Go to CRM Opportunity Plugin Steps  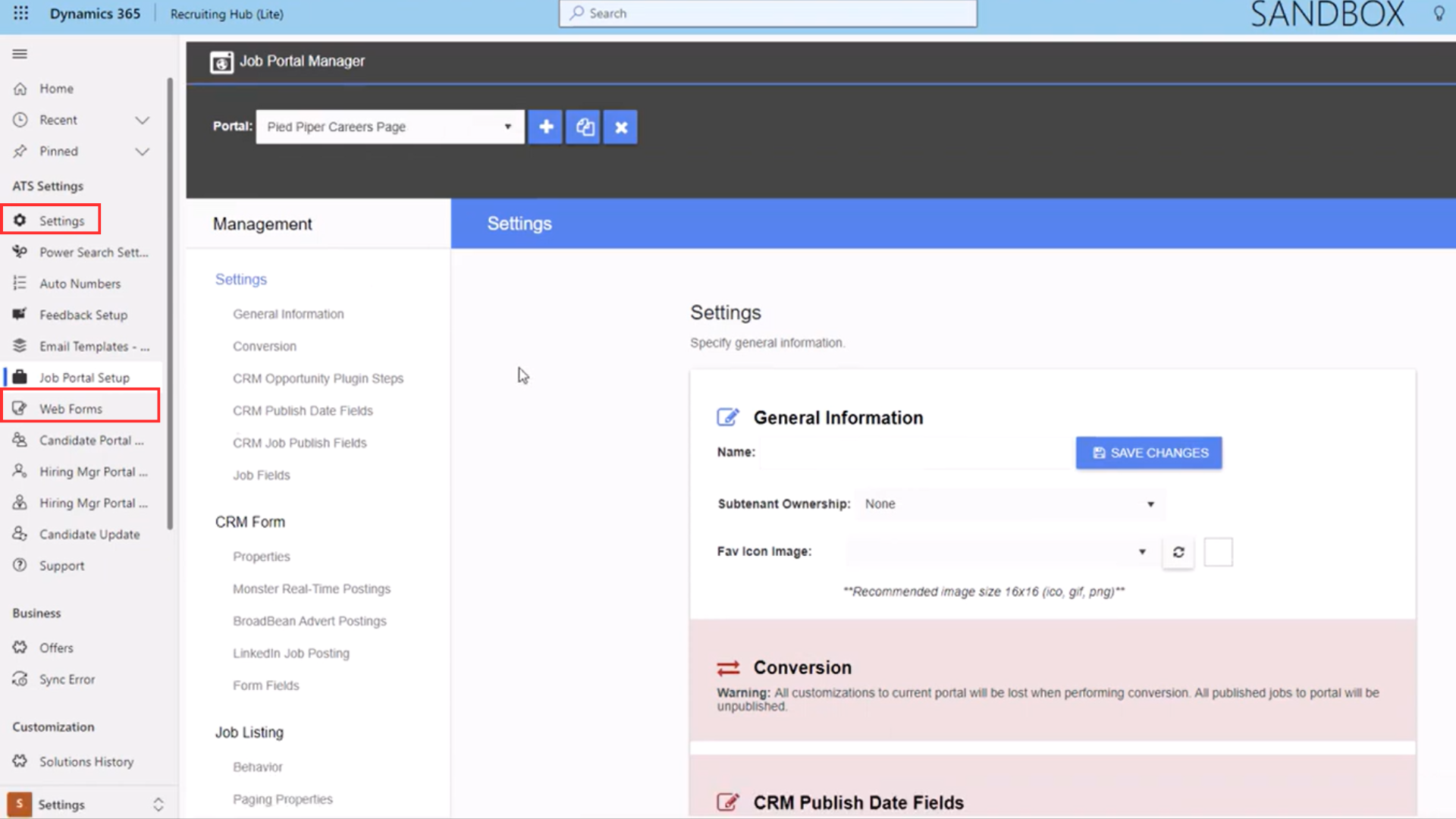[x=318, y=378]
